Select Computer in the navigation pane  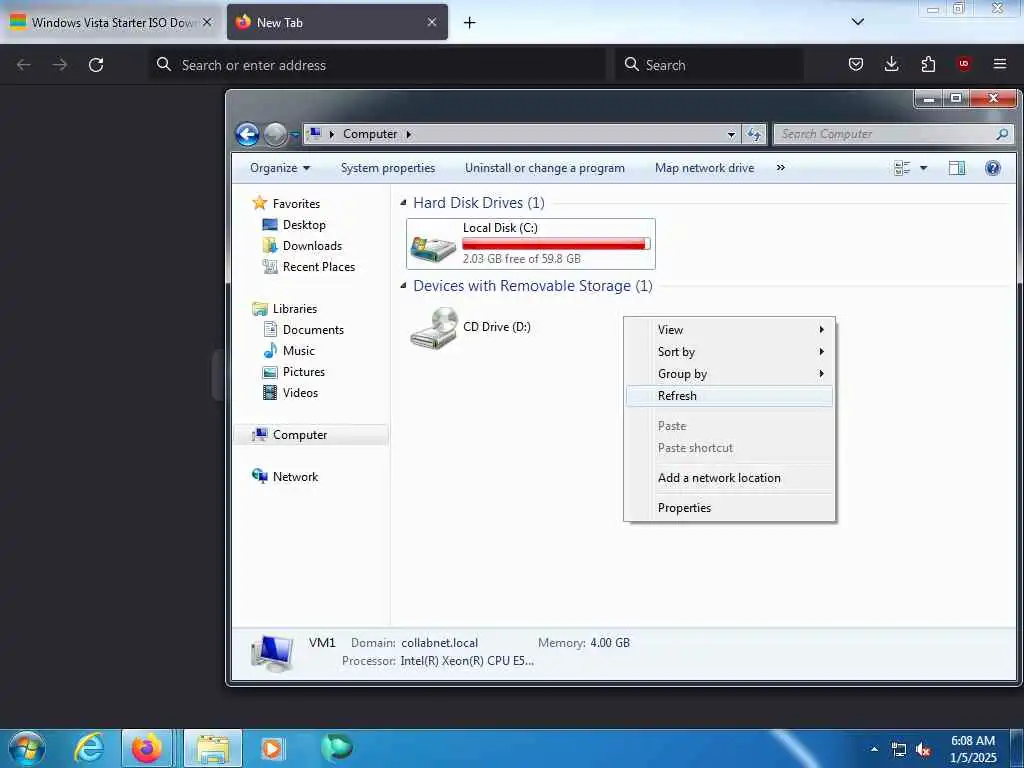[311, 435]
